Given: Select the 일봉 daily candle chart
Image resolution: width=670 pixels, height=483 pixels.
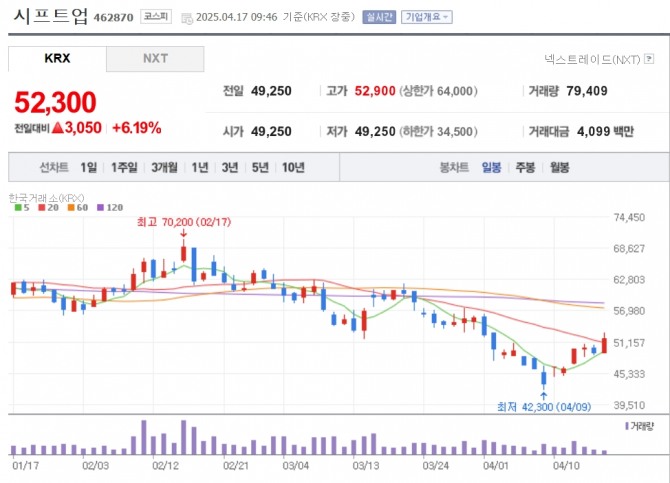Looking at the screenshot, I should (x=491, y=168).
